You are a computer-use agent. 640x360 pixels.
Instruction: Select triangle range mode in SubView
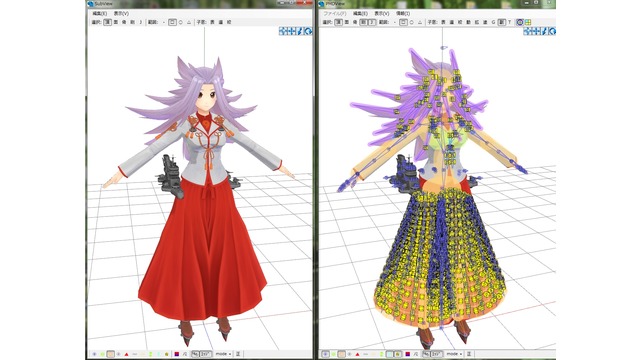point(189,22)
